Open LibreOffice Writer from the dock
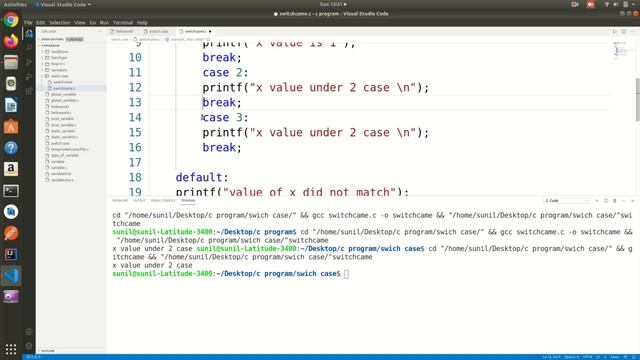This screenshot has width=640, height=360. point(11,105)
